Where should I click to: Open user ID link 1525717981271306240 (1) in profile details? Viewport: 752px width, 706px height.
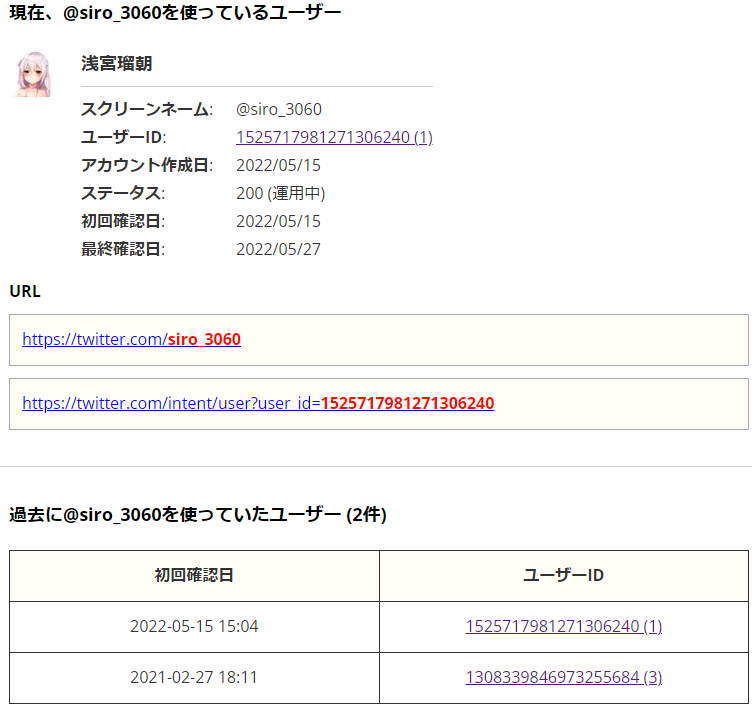point(334,137)
